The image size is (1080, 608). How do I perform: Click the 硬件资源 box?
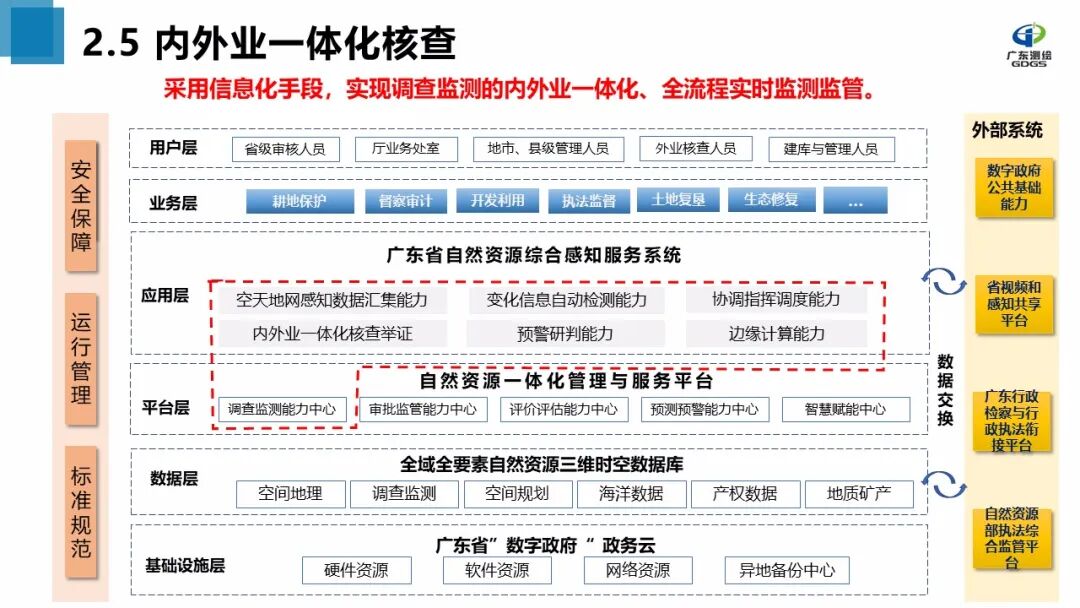[357, 570]
